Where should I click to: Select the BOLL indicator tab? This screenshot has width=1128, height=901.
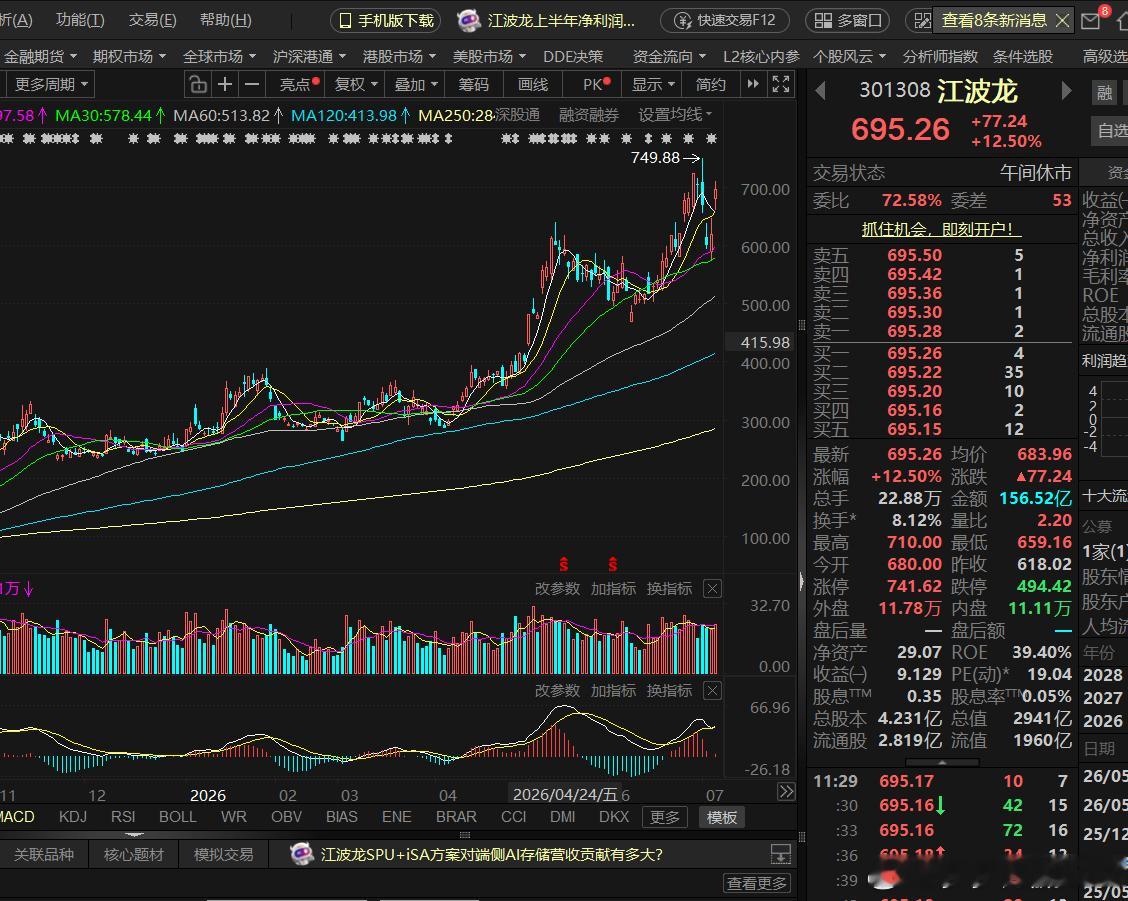coord(177,817)
